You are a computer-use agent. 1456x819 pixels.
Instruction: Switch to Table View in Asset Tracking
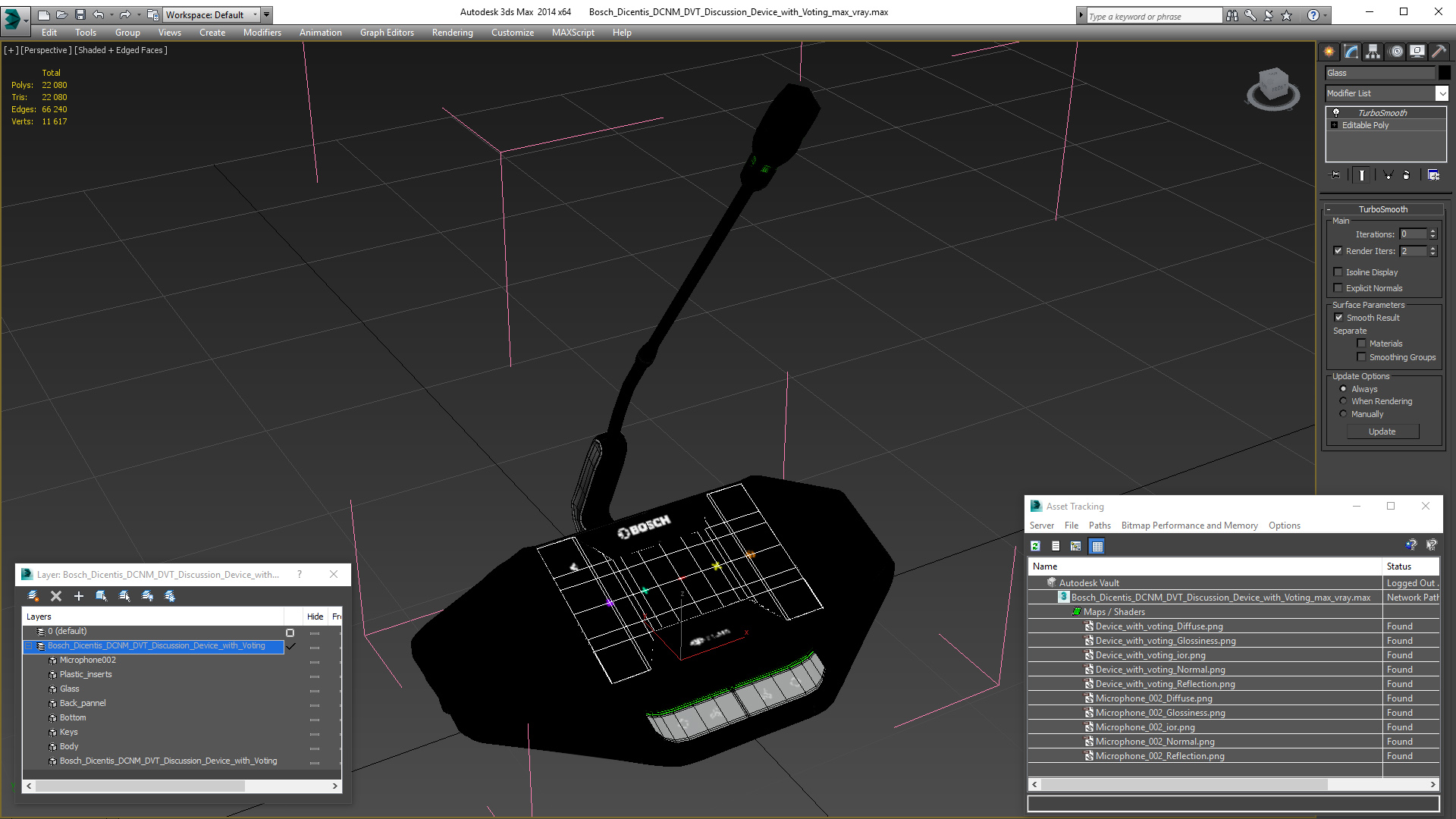[x=1097, y=546]
